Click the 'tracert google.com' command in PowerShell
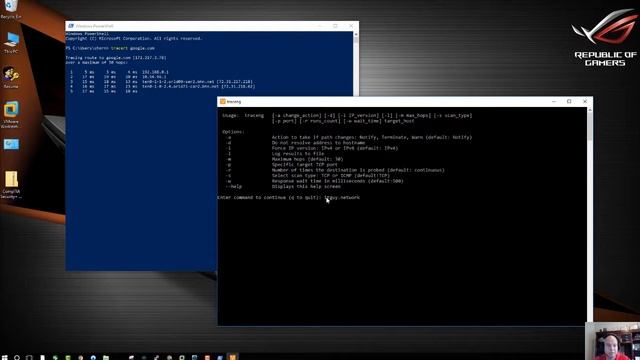640x360 pixels. (x=133, y=48)
